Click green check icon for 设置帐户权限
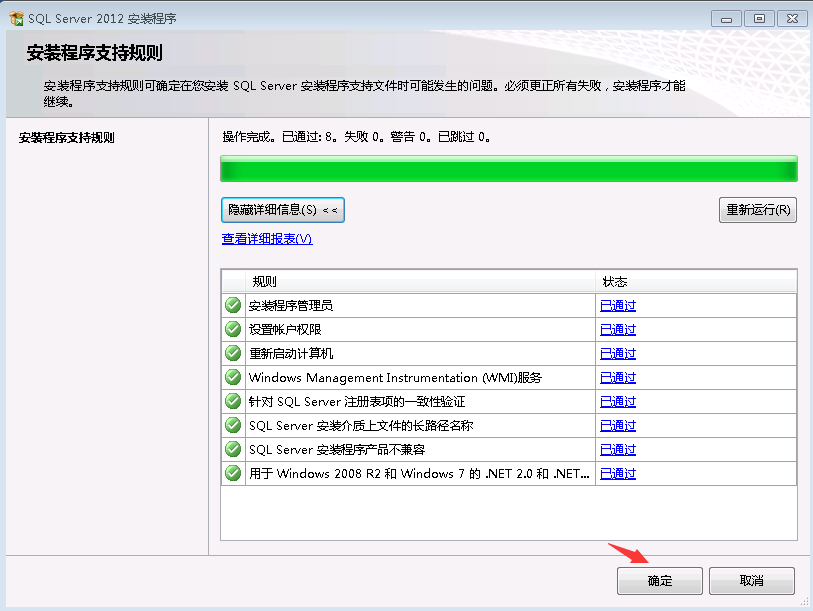 click(233, 329)
